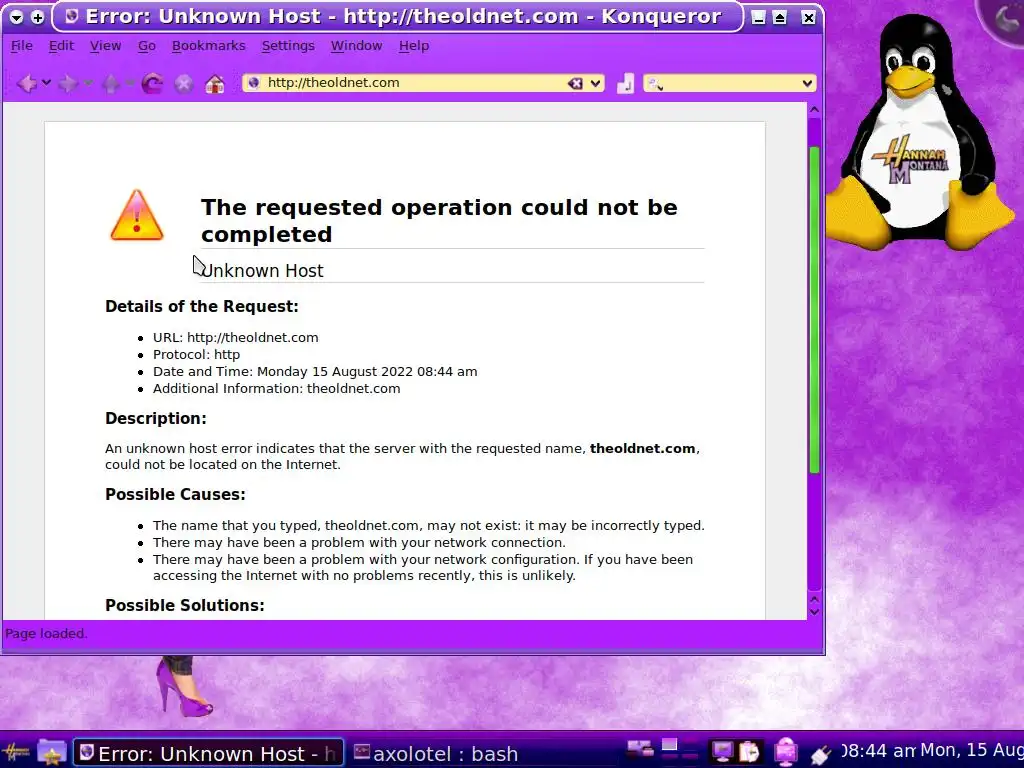Click the 'Details of the Request:' heading
The image size is (1024, 768).
(202, 306)
